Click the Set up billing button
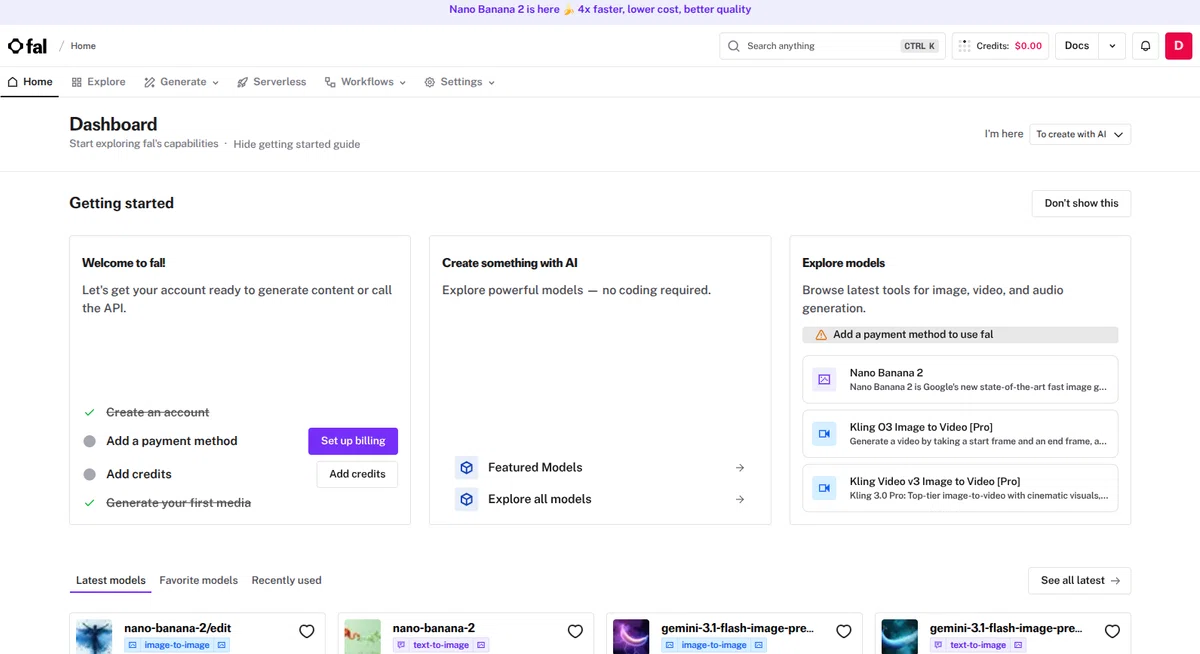This screenshot has height=654, width=1200. click(353, 441)
